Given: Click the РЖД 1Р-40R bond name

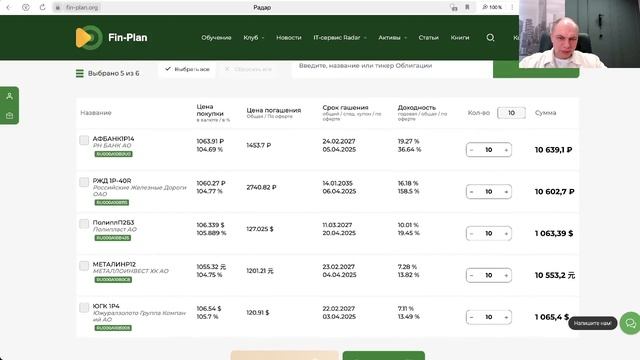Looking at the screenshot, I should (112, 180).
